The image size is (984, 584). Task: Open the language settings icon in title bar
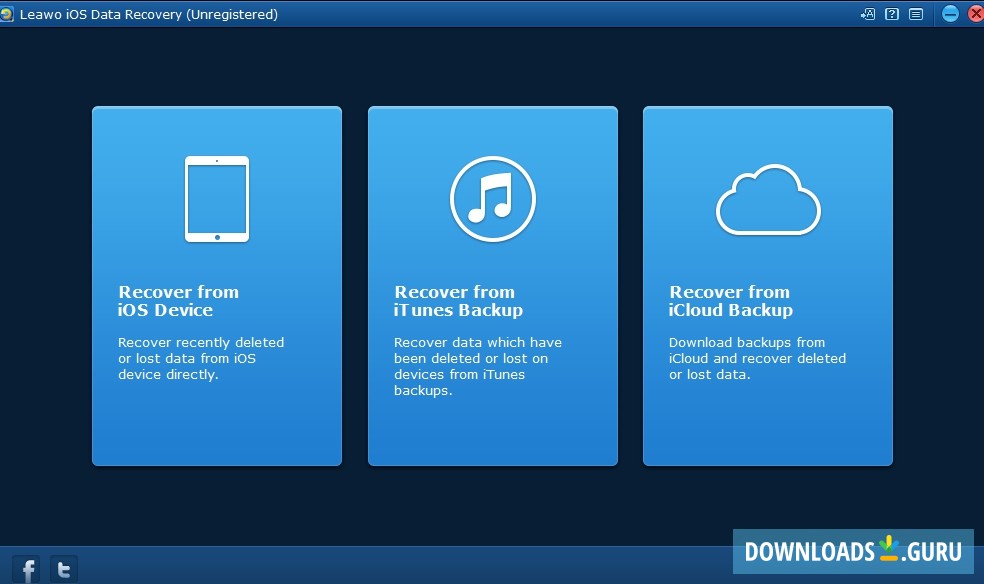point(868,14)
